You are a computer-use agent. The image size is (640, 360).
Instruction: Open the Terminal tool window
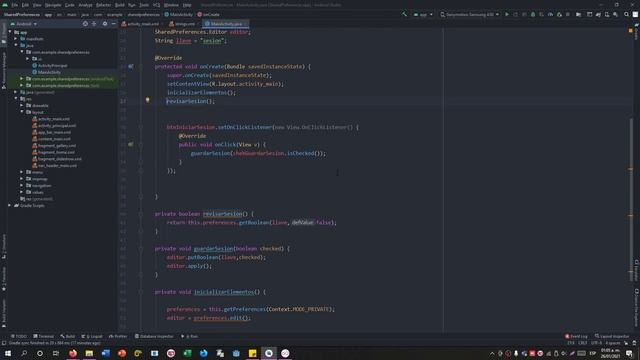click(x=44, y=336)
